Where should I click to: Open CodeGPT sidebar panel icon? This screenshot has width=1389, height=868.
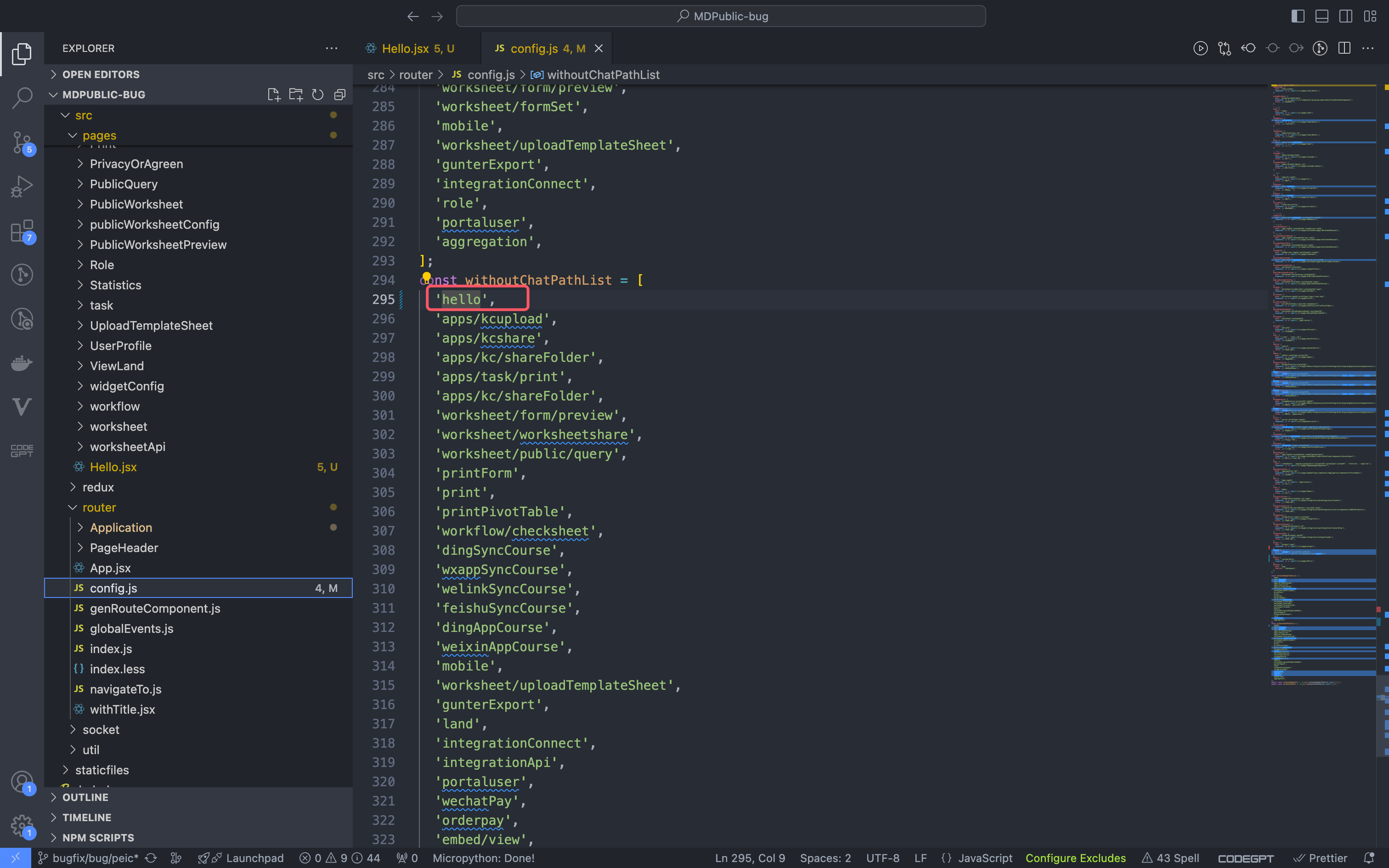pos(22,451)
